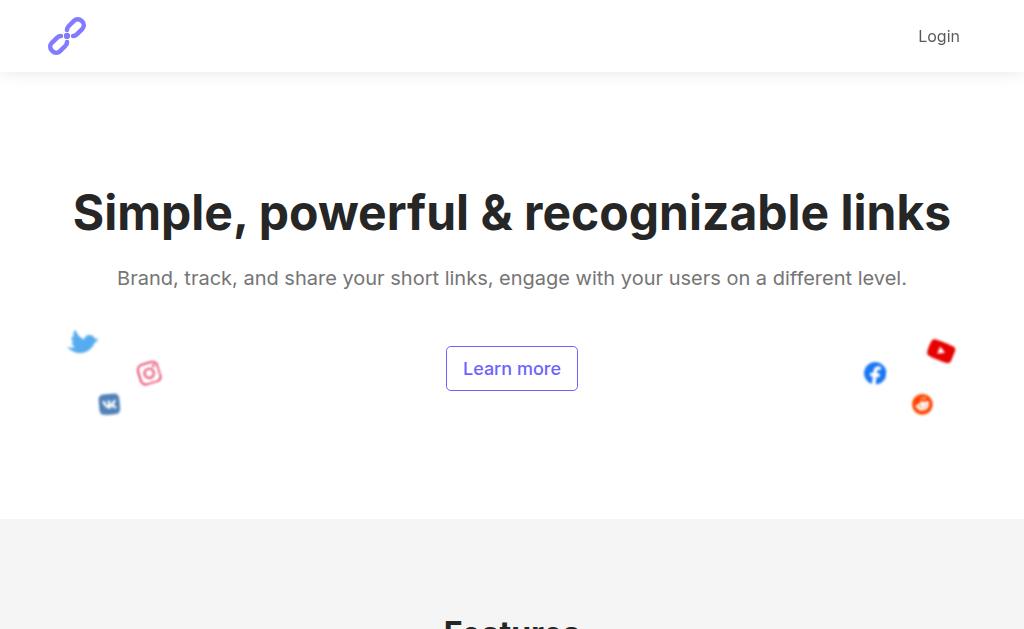Click the word "recognizable" in the headline
Image resolution: width=1024 pixels, height=629 pixels.
tap(675, 213)
